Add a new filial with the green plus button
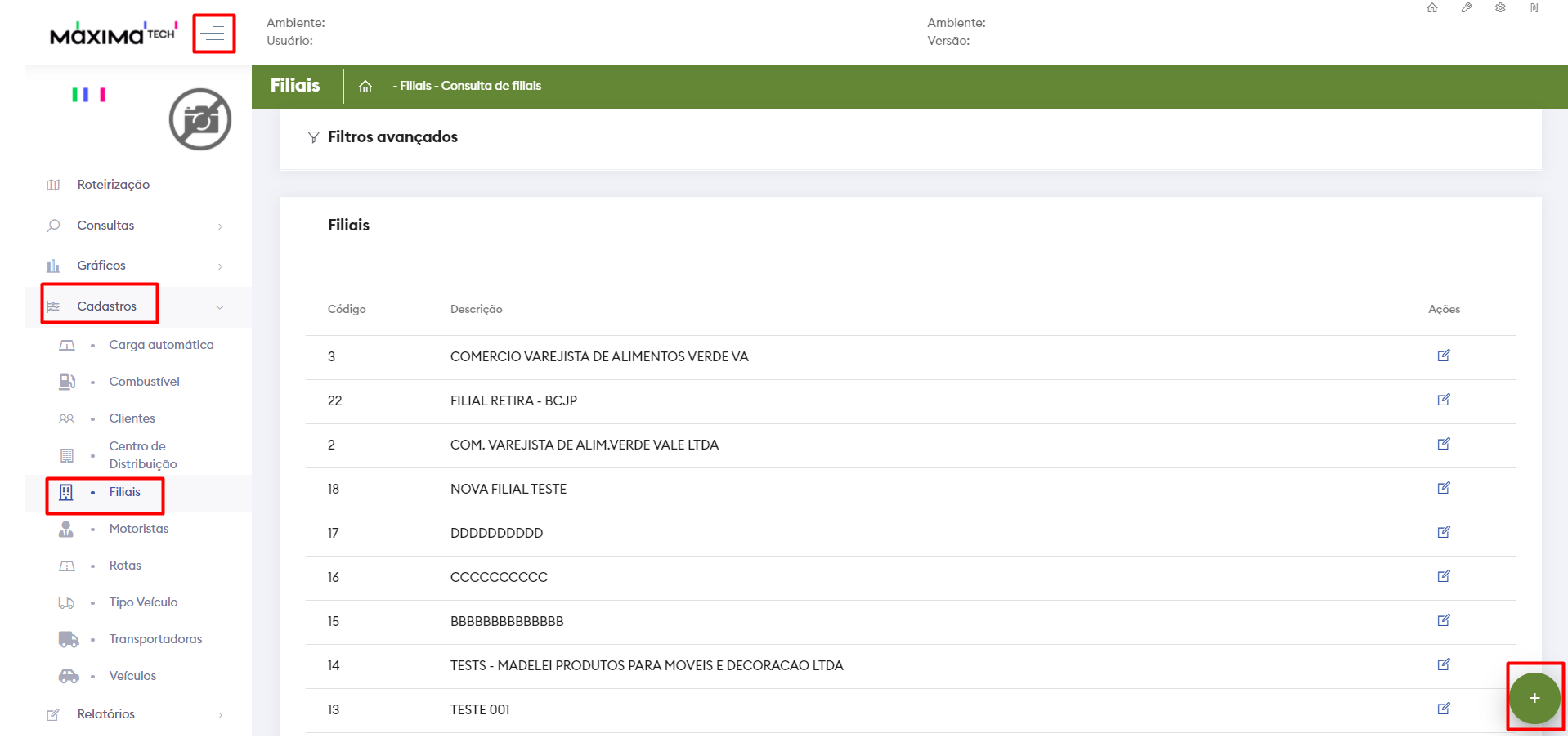This screenshot has width=1568, height=747. [1534, 698]
